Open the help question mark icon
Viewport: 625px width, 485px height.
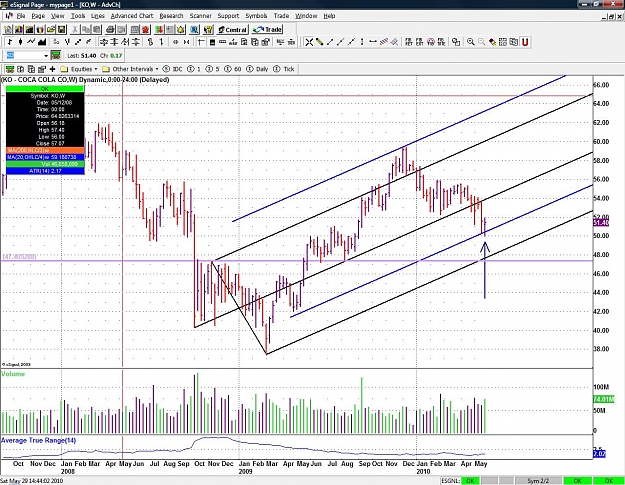tap(208, 29)
